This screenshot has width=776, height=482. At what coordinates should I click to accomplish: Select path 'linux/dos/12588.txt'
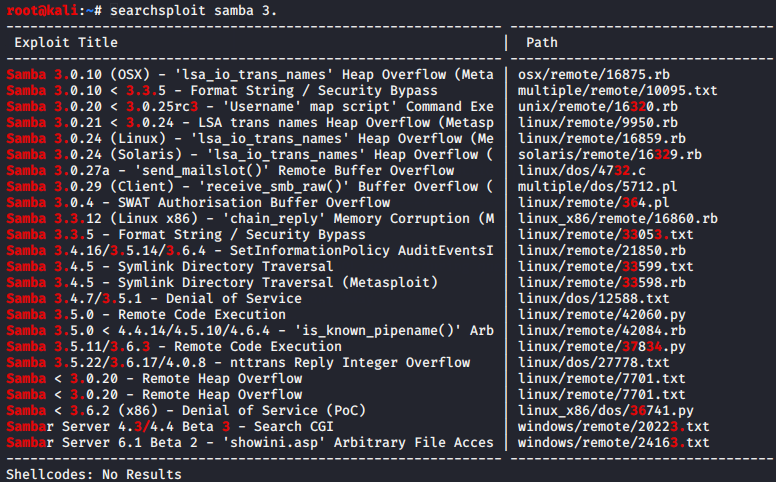[593, 298]
